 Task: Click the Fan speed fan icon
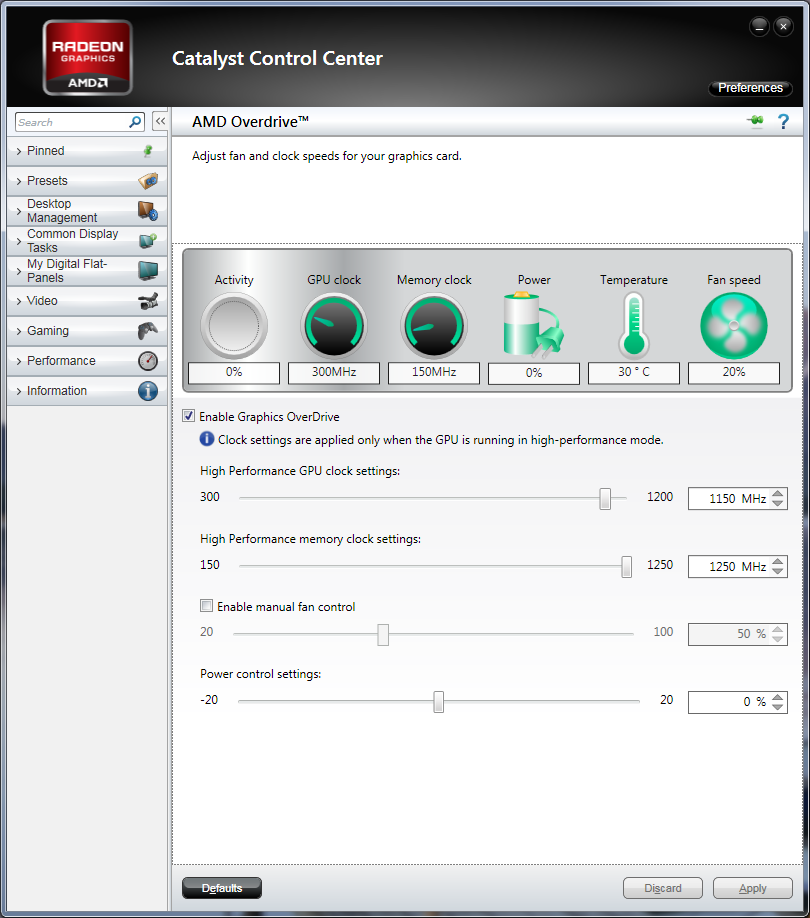coord(734,326)
